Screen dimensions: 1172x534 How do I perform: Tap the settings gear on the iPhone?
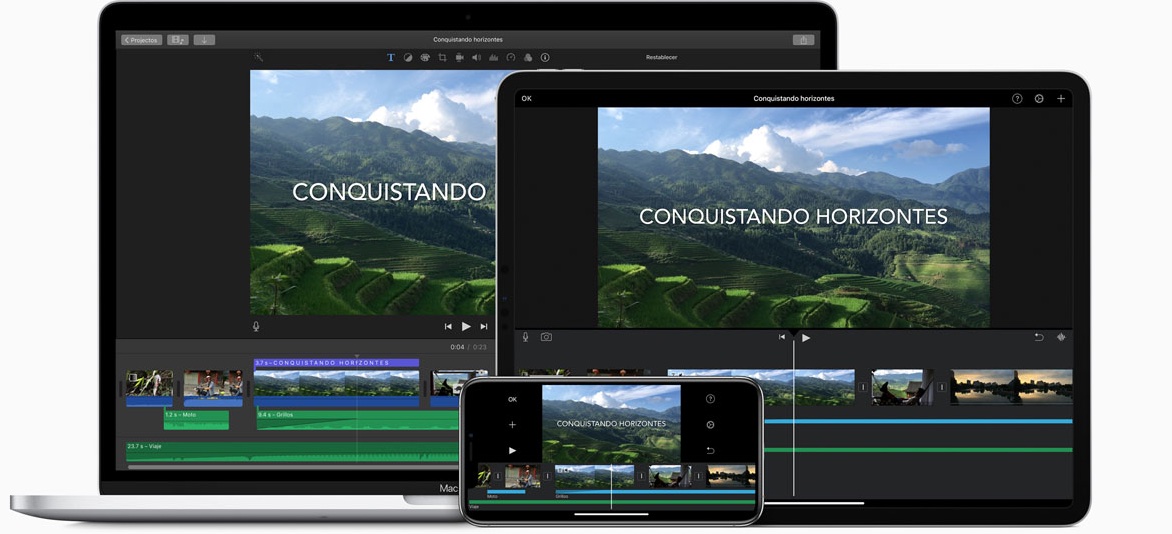point(710,425)
